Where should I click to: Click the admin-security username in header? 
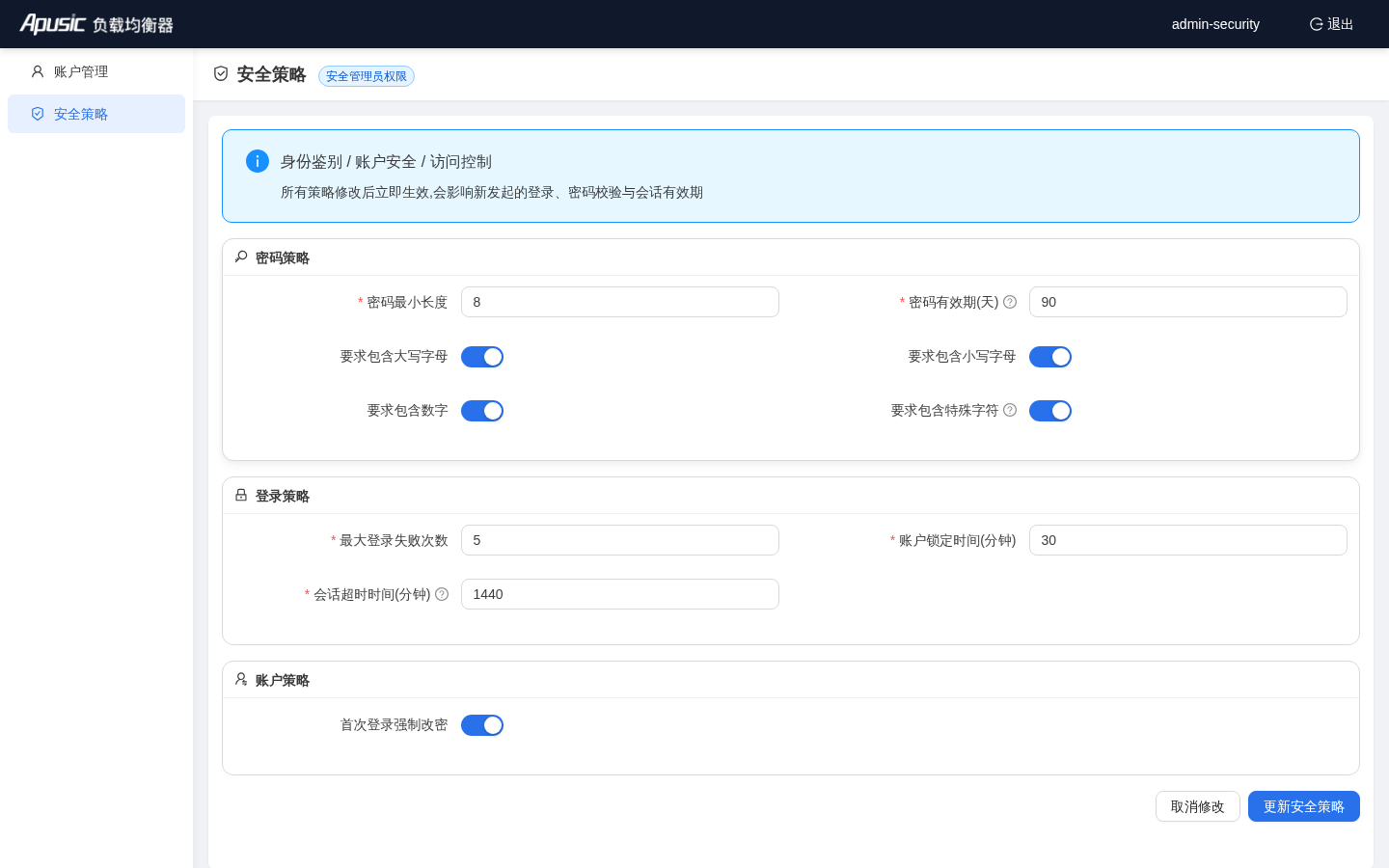pos(1215,24)
